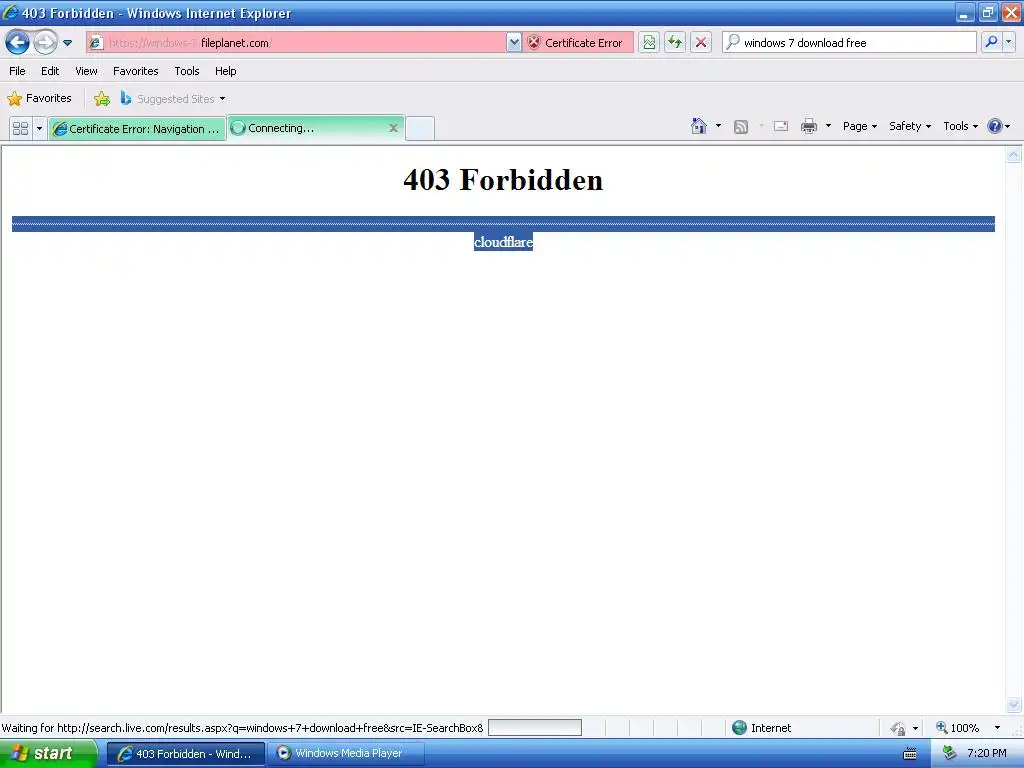Image resolution: width=1024 pixels, height=768 pixels.
Task: Open the Safety command bar menu
Action: 910,126
